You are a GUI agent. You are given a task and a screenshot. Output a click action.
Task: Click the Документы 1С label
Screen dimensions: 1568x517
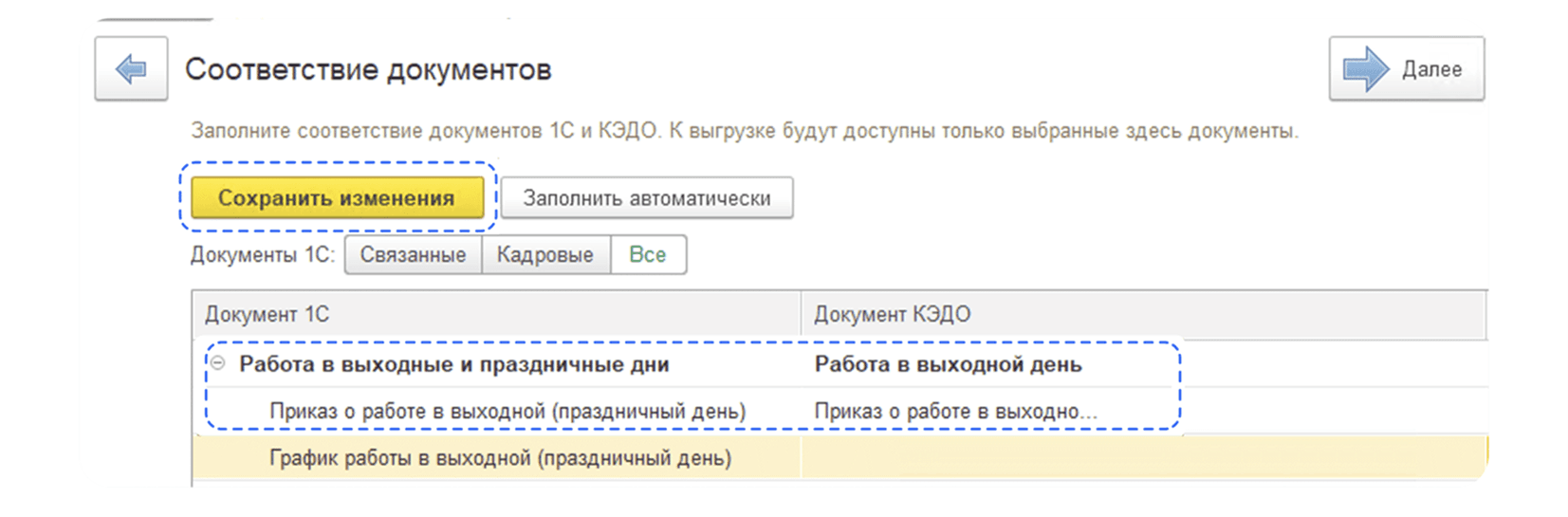coord(263,255)
